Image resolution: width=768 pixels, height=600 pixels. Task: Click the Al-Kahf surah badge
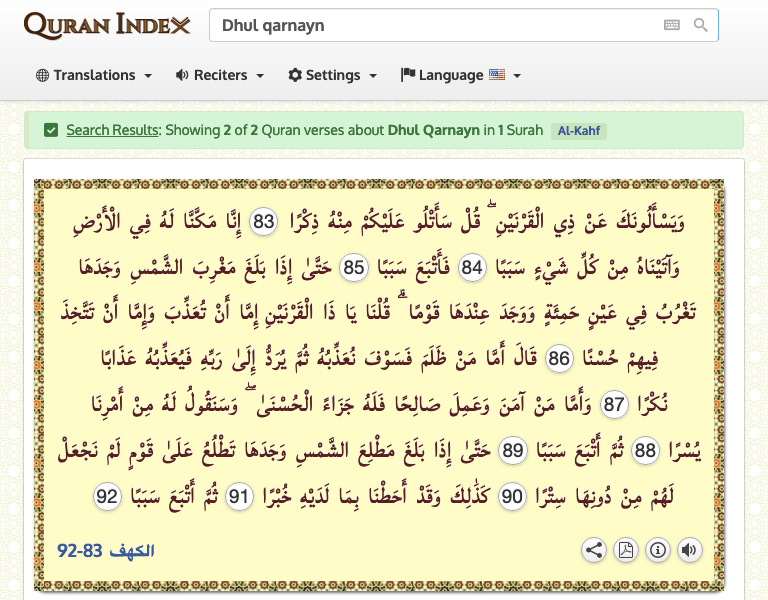578,131
